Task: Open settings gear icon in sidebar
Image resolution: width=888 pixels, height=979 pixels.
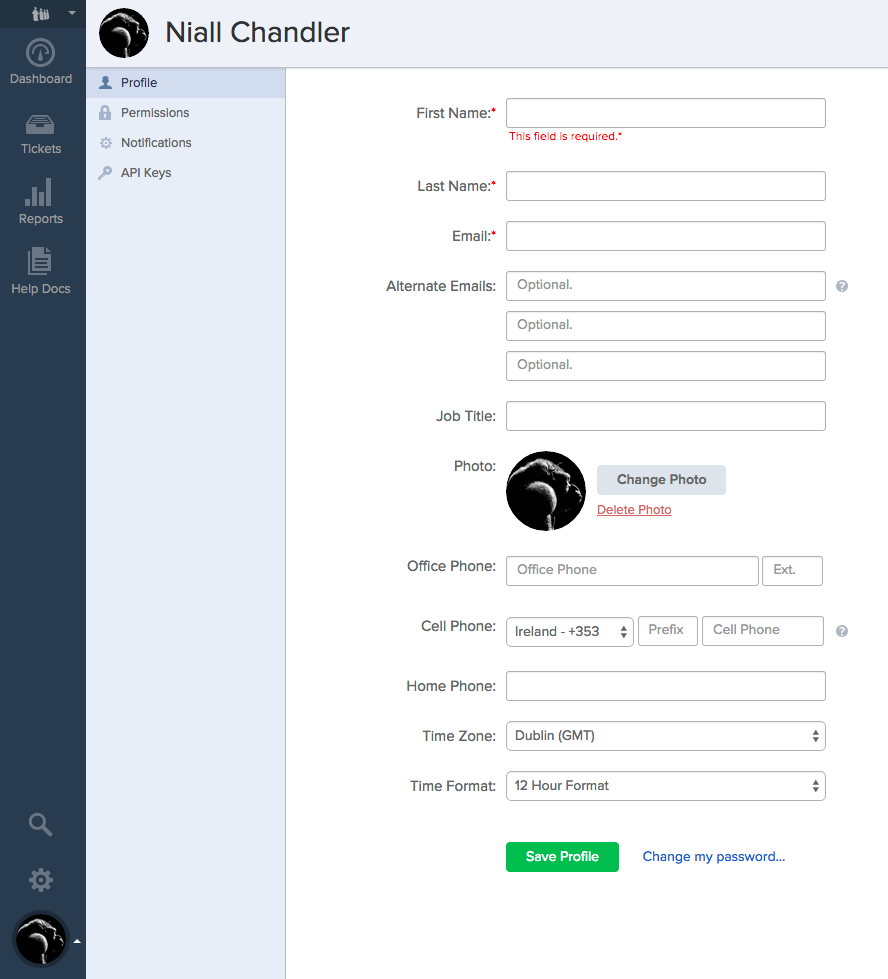Action: [x=41, y=880]
